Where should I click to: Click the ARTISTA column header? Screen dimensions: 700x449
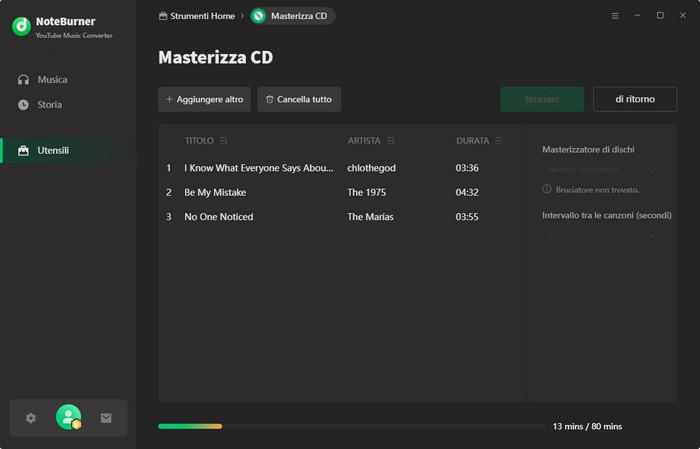click(364, 141)
